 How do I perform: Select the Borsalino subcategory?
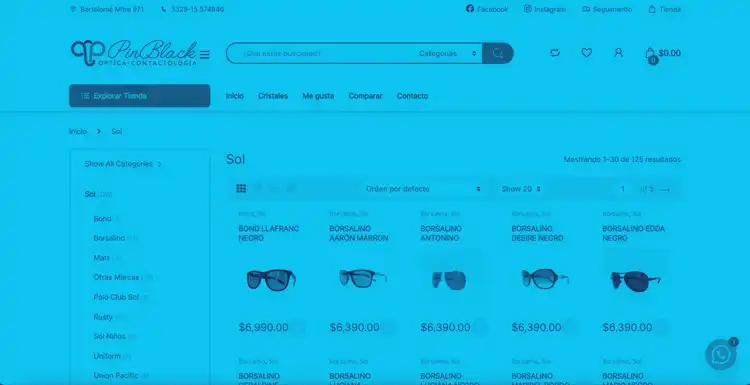click(109, 238)
